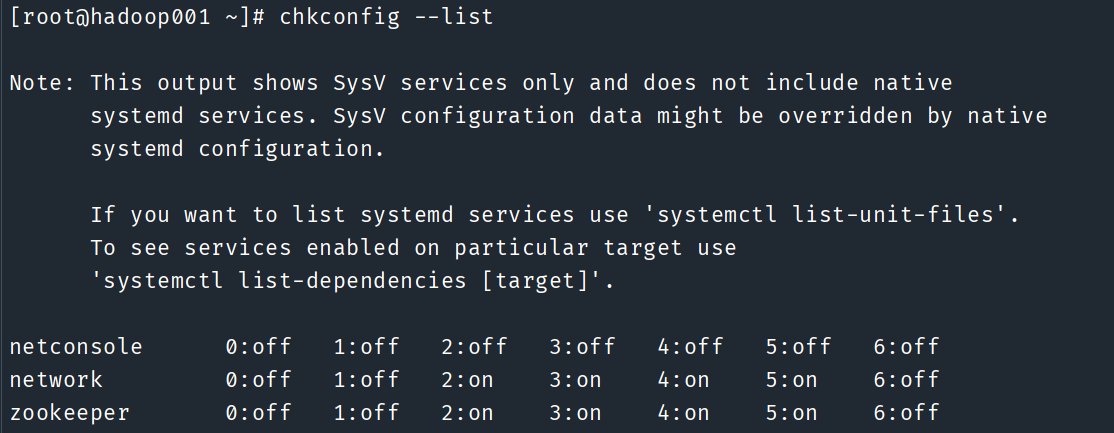This screenshot has width=1114, height=433.
Task: Click zookeeper runlevel 2:on value
Action: coord(467,412)
